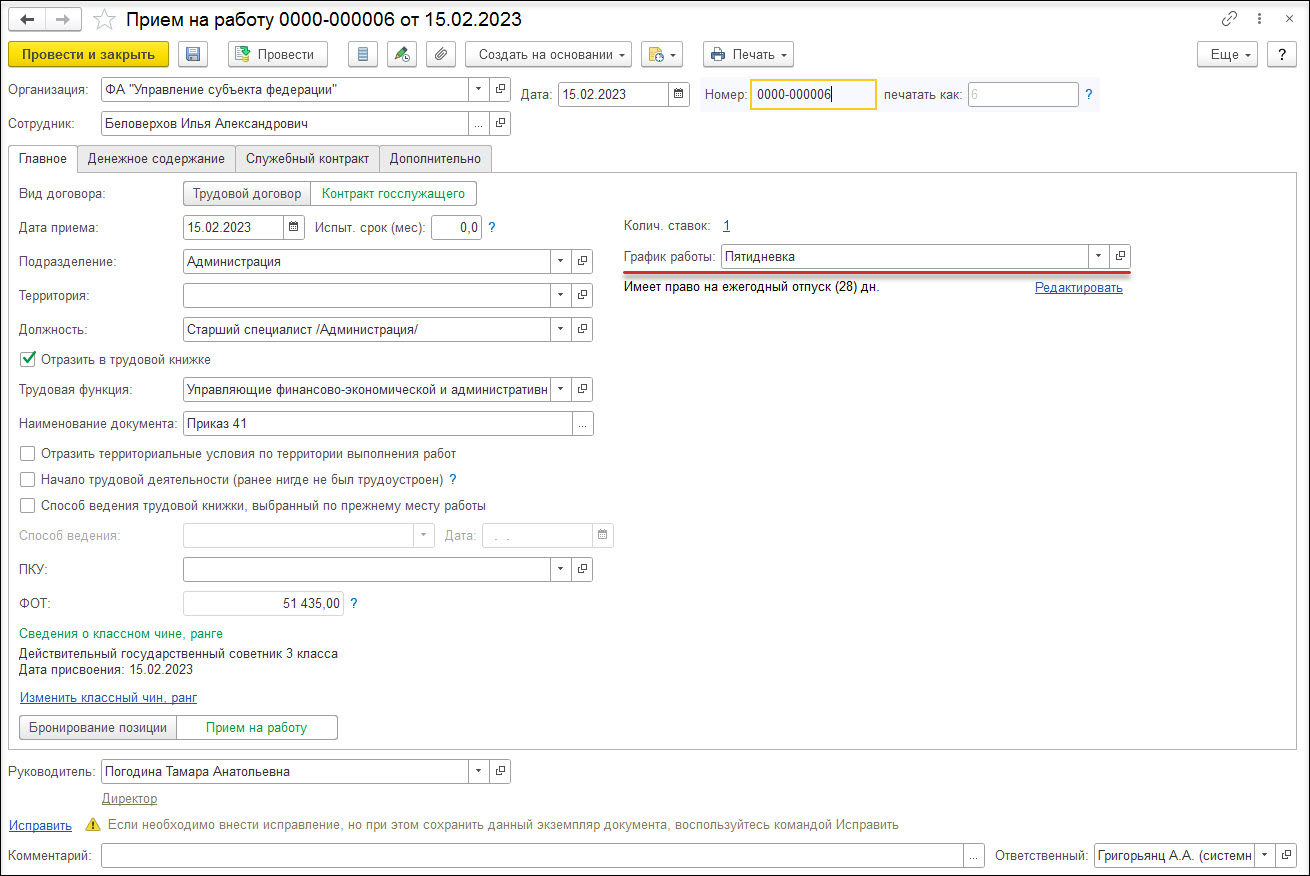Open Территория record with its open icon
This screenshot has height=876, width=1310.
[582, 295]
